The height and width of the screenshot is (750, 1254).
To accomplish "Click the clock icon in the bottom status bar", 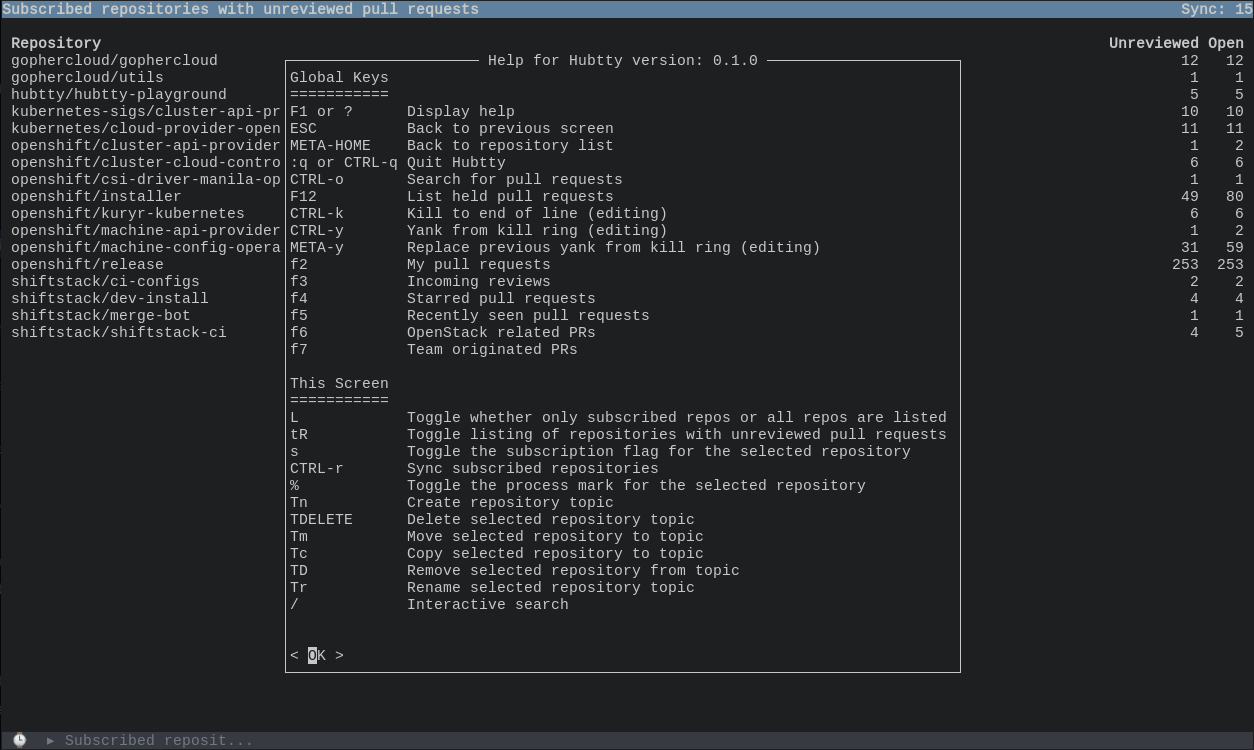I will coord(20,741).
